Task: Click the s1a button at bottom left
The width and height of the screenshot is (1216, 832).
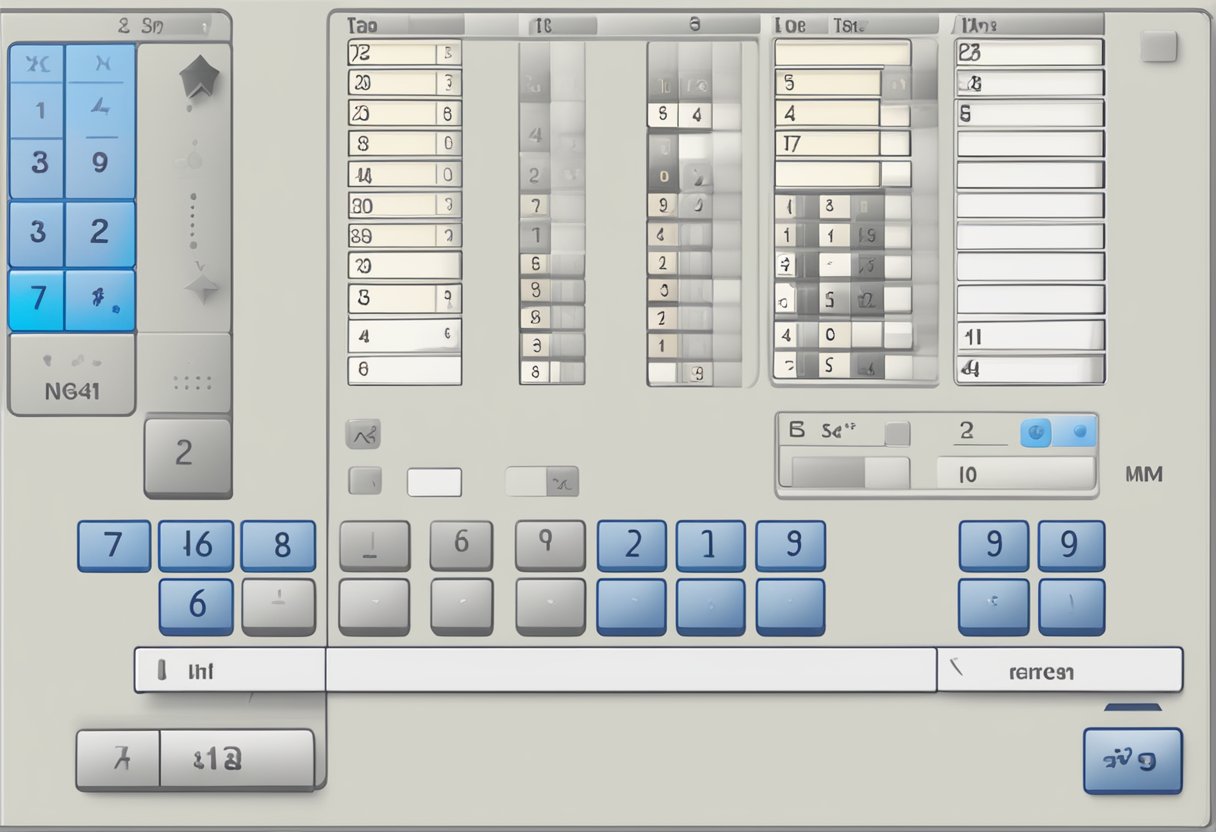Action: [x=236, y=760]
